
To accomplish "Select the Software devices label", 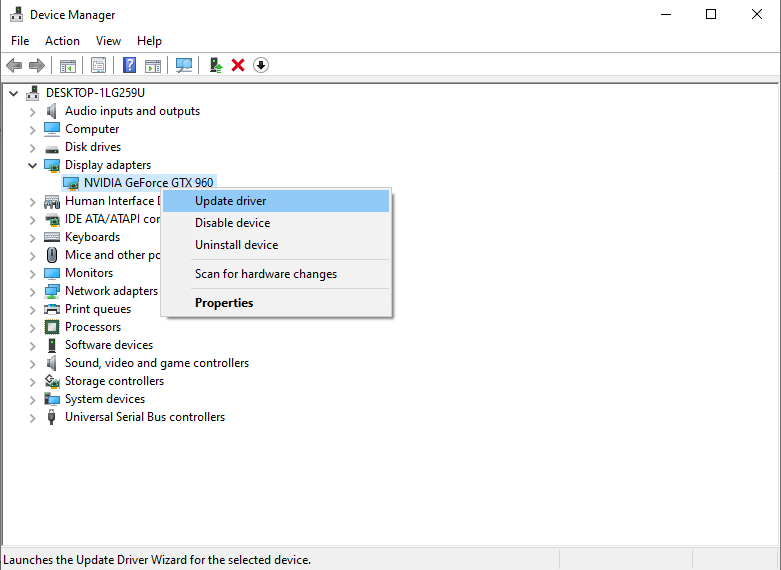I will click(x=109, y=345).
